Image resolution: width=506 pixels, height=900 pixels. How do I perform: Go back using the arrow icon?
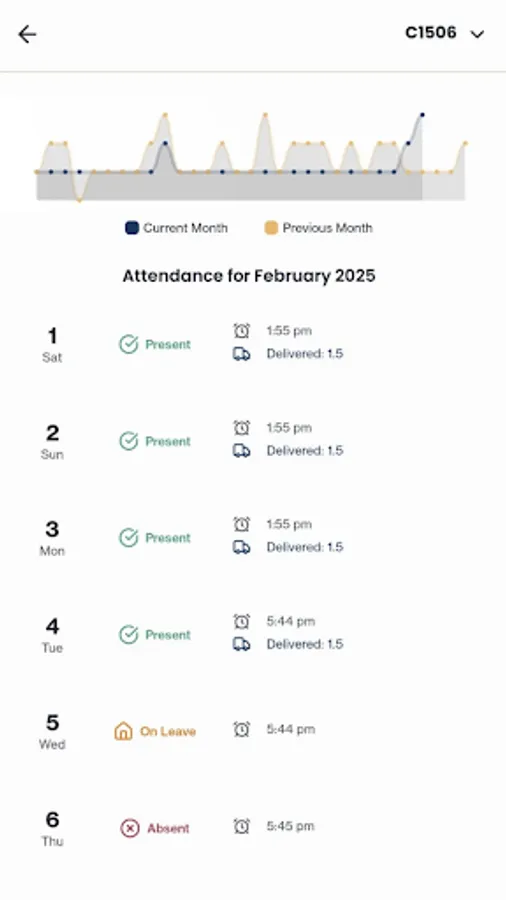tap(27, 34)
